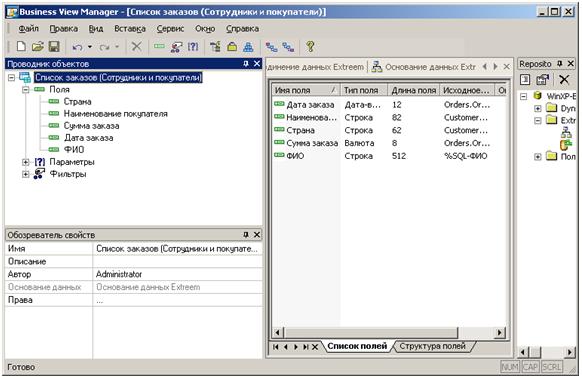Image resolution: width=582 pixels, height=380 pixels.
Task: Insert a filter using the toolbar filter icon
Action: [x=176, y=47]
